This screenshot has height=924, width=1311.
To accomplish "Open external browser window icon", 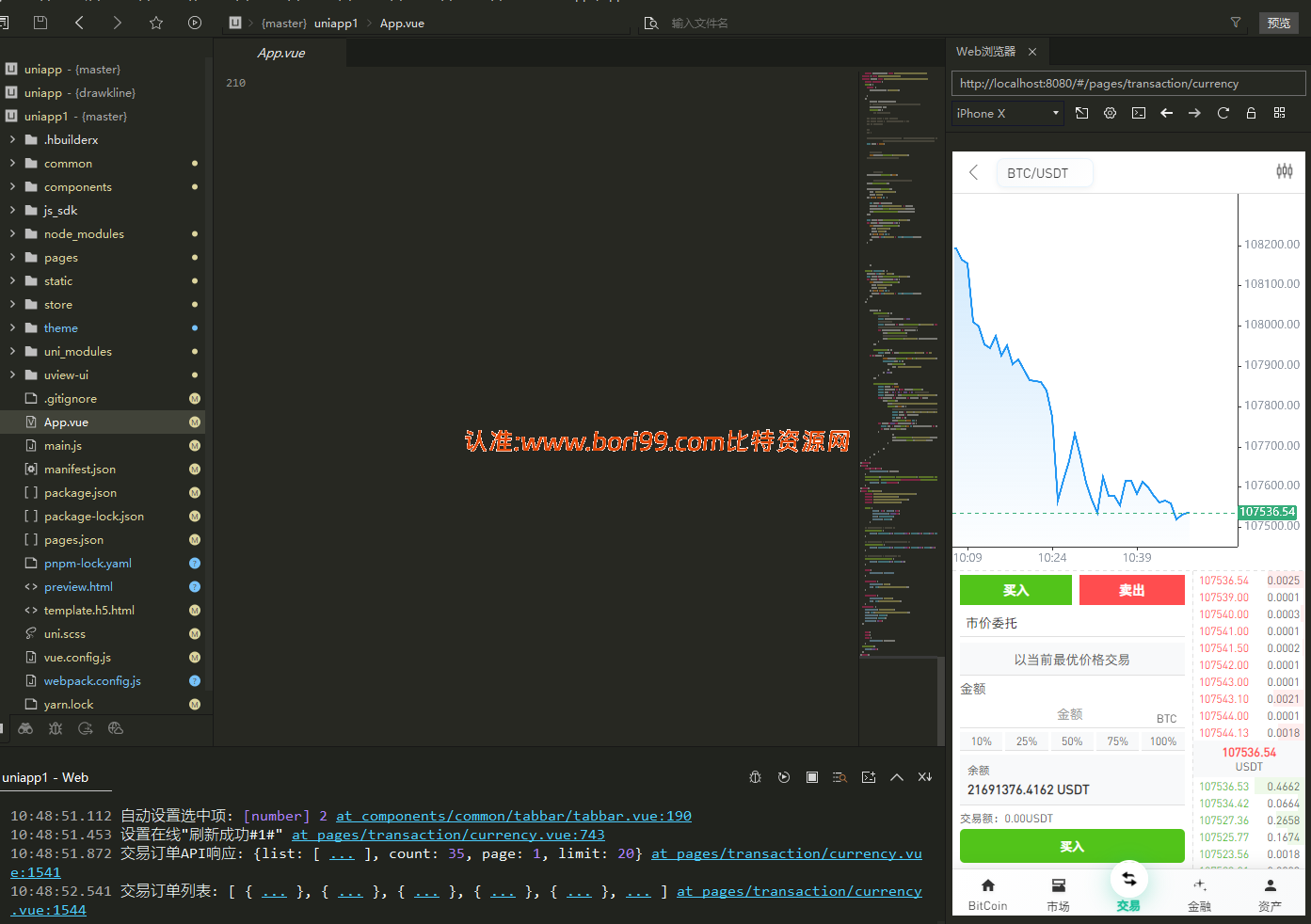I will [x=1082, y=113].
